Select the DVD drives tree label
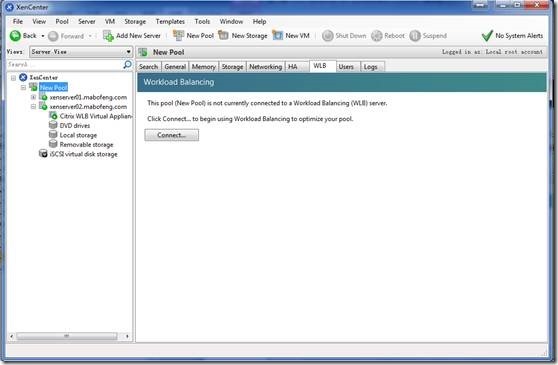Image resolution: width=558 pixels, height=365 pixels. coord(75,125)
